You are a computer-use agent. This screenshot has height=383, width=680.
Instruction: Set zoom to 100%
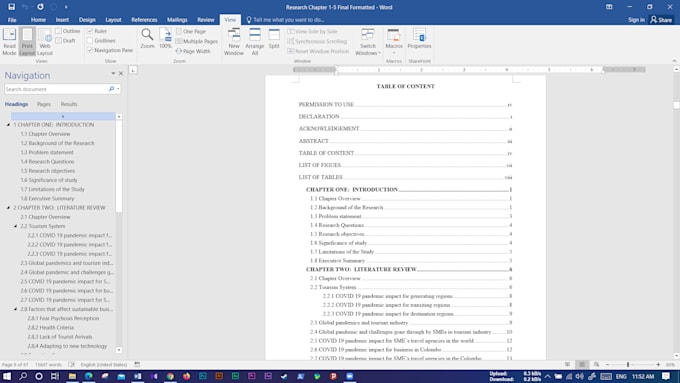(165, 38)
